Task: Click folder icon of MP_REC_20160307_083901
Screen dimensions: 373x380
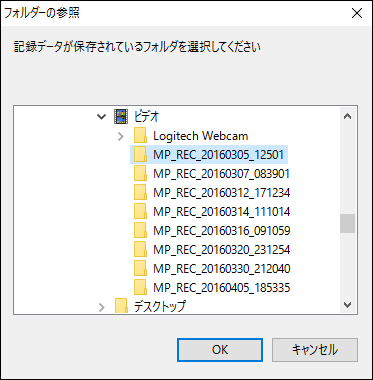Action: coord(140,174)
